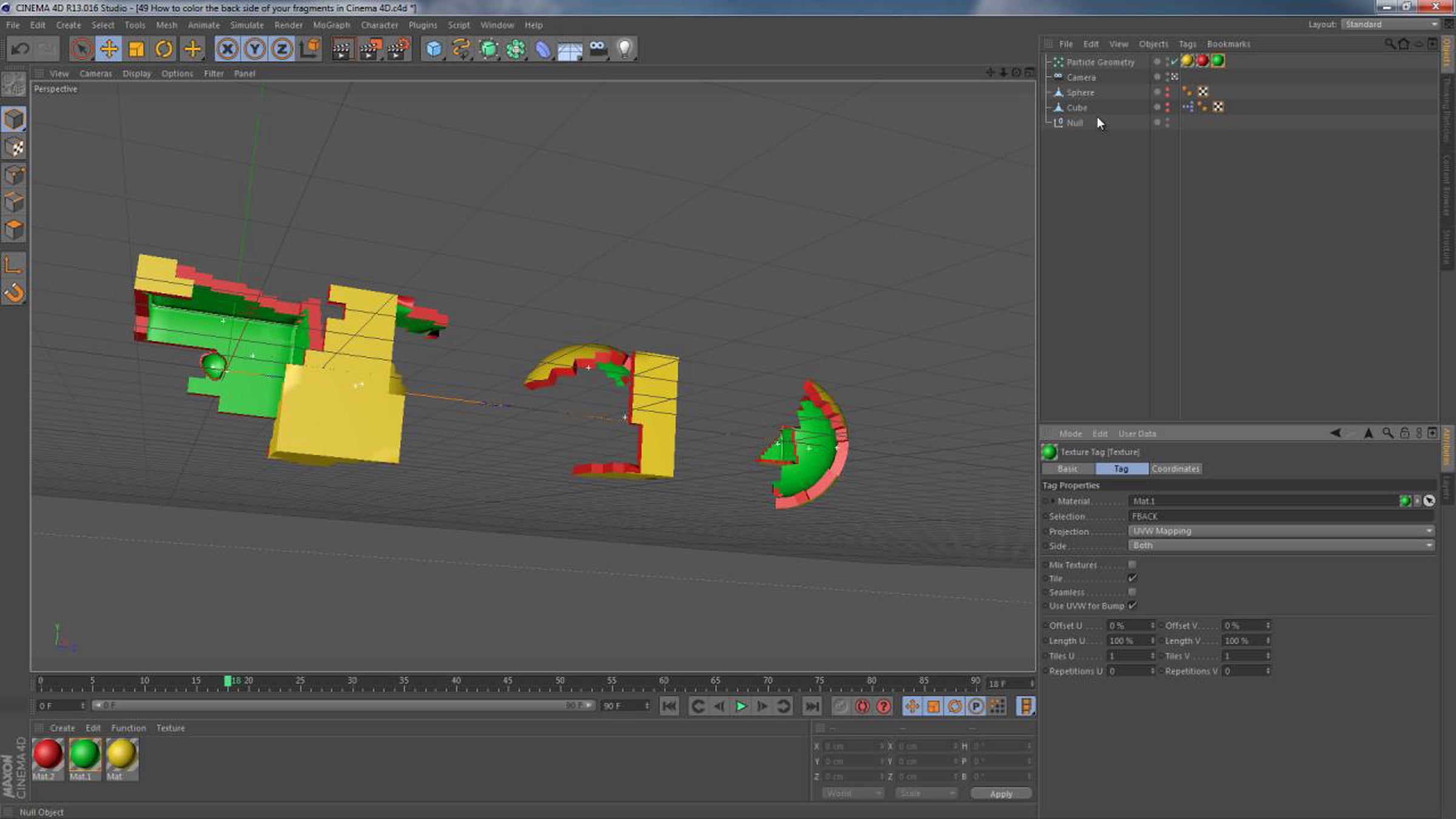Screen dimensions: 1456x819
Task: Go to start of animation
Action: point(669,706)
